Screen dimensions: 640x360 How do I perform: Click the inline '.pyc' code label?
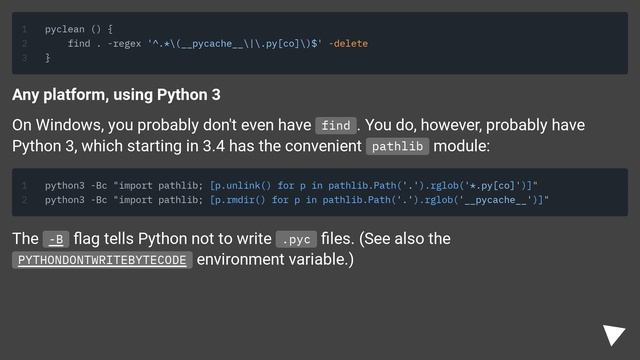(296, 239)
